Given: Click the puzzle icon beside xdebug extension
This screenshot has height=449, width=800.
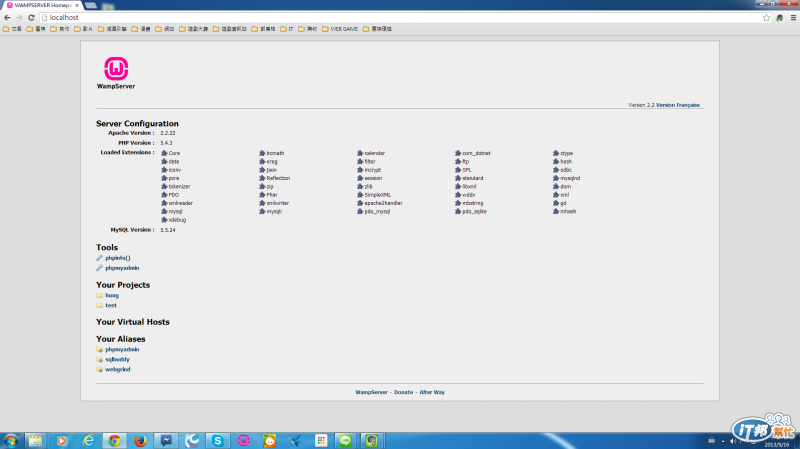Looking at the screenshot, I should point(164,220).
